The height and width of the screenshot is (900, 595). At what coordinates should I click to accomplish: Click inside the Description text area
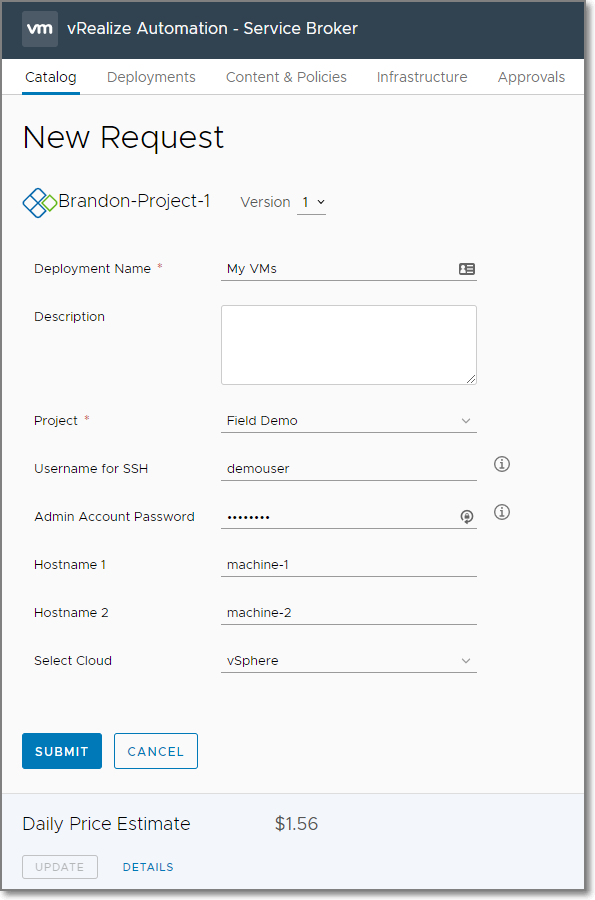pos(349,345)
